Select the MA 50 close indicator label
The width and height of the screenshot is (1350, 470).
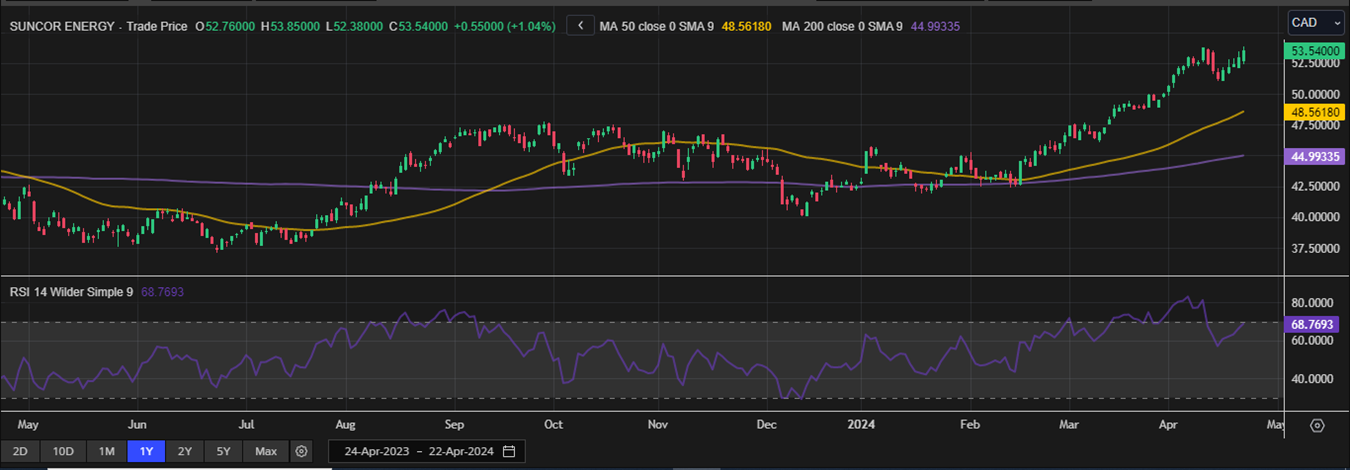click(657, 26)
